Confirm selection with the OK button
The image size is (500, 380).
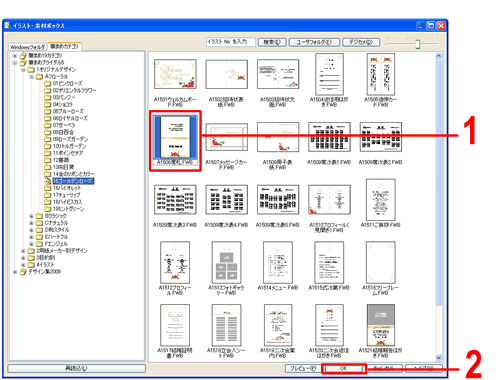coord(343,368)
